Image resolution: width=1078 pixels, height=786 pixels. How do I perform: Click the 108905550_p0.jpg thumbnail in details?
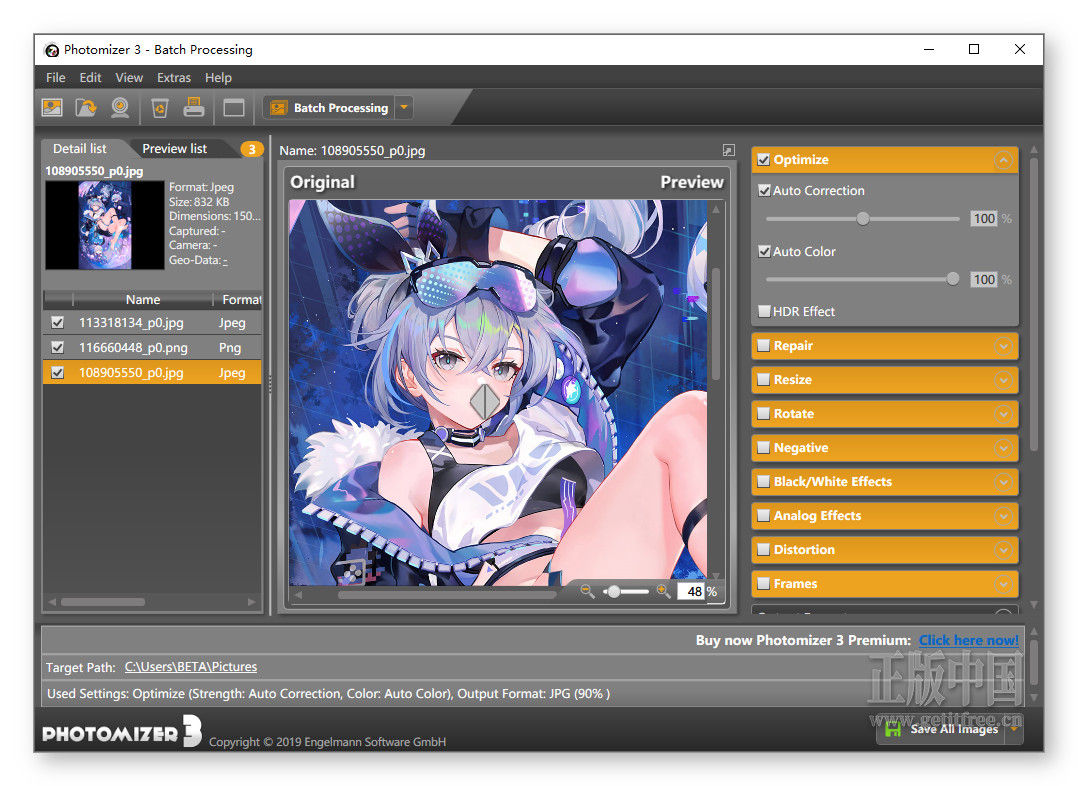coord(104,225)
